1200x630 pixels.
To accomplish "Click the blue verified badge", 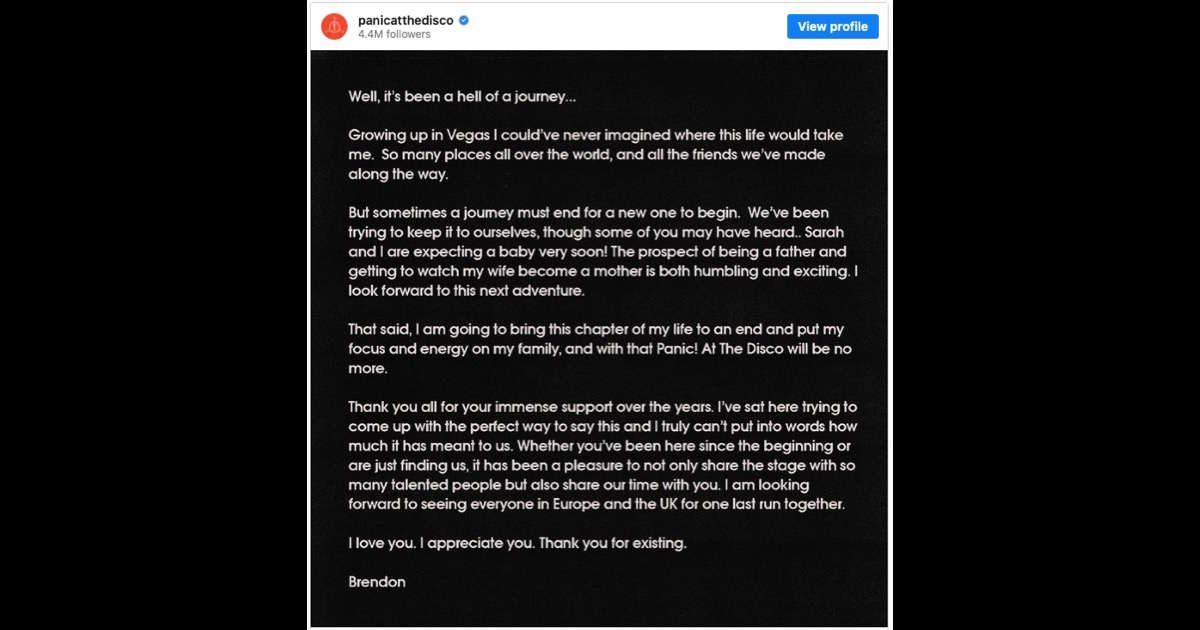I will pos(464,20).
